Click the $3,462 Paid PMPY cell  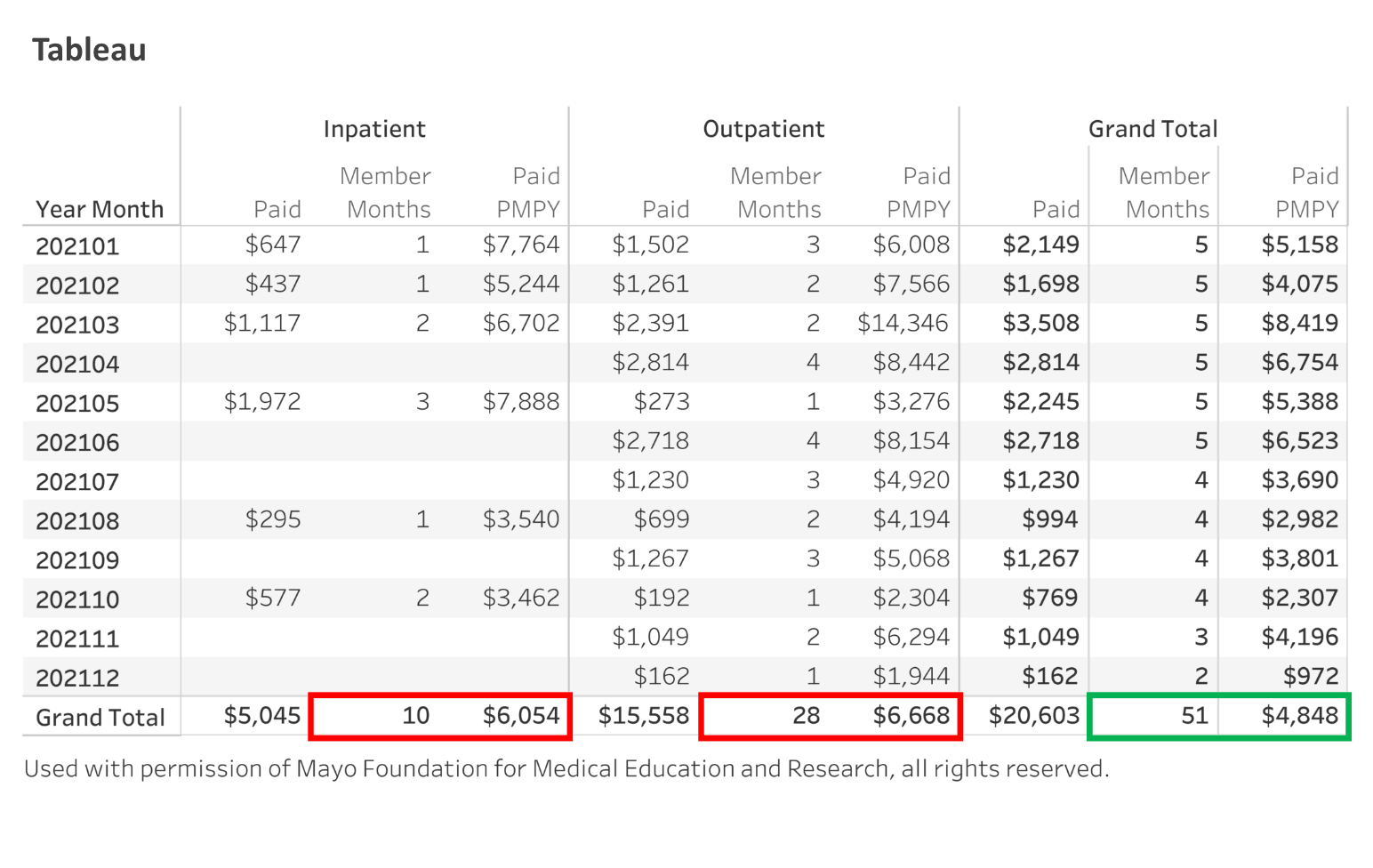point(521,597)
